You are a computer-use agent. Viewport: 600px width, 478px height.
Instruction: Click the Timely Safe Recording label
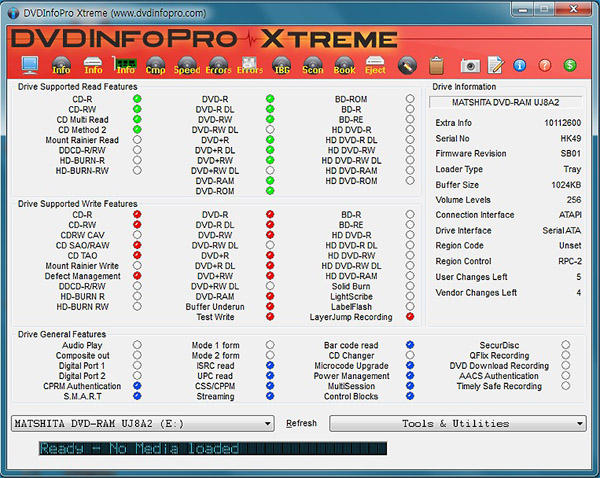click(499, 386)
